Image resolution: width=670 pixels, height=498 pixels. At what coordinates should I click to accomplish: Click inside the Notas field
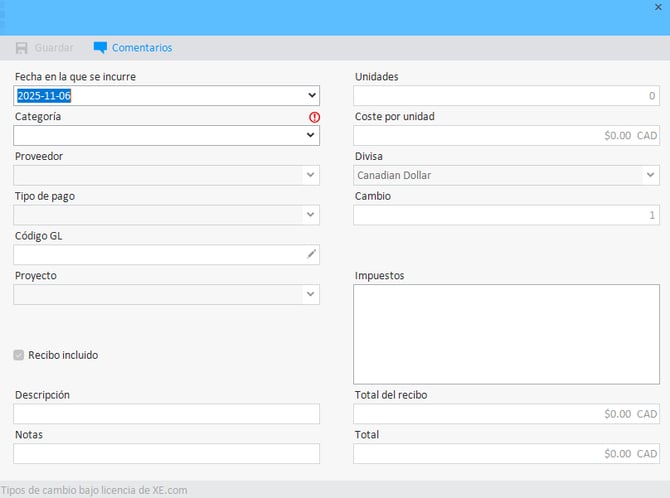point(166,454)
